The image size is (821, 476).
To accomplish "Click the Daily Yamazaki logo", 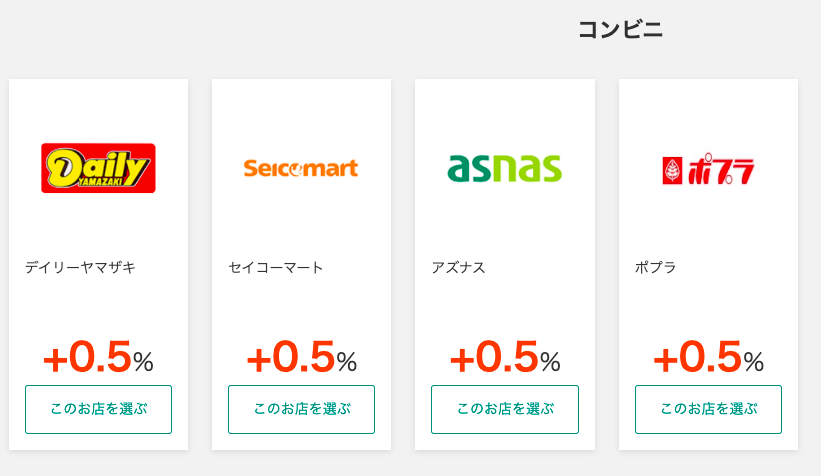I will coord(98,168).
